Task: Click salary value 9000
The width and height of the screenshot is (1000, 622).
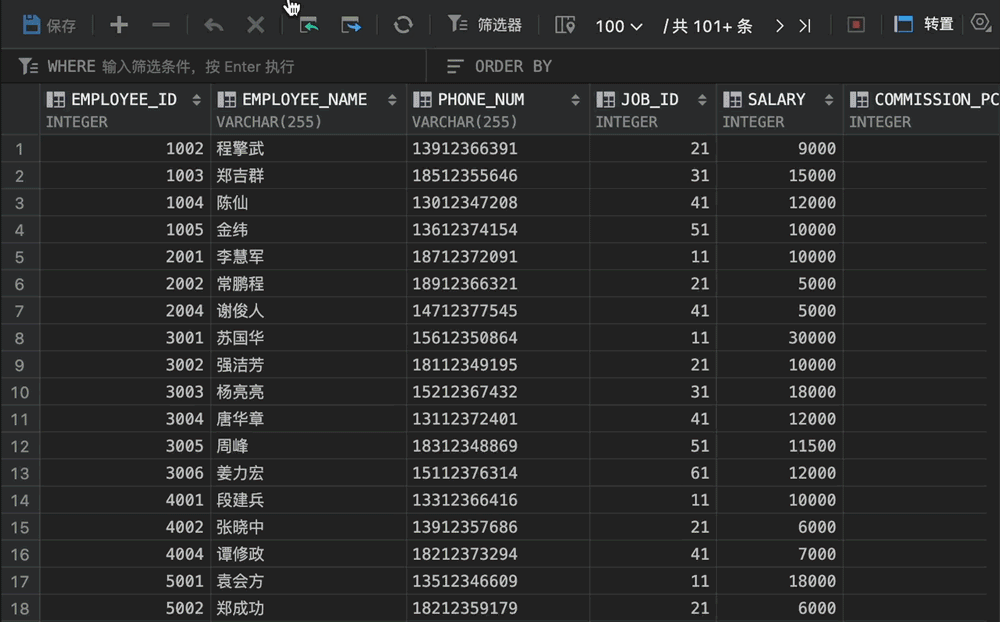Action: [x=816, y=149]
